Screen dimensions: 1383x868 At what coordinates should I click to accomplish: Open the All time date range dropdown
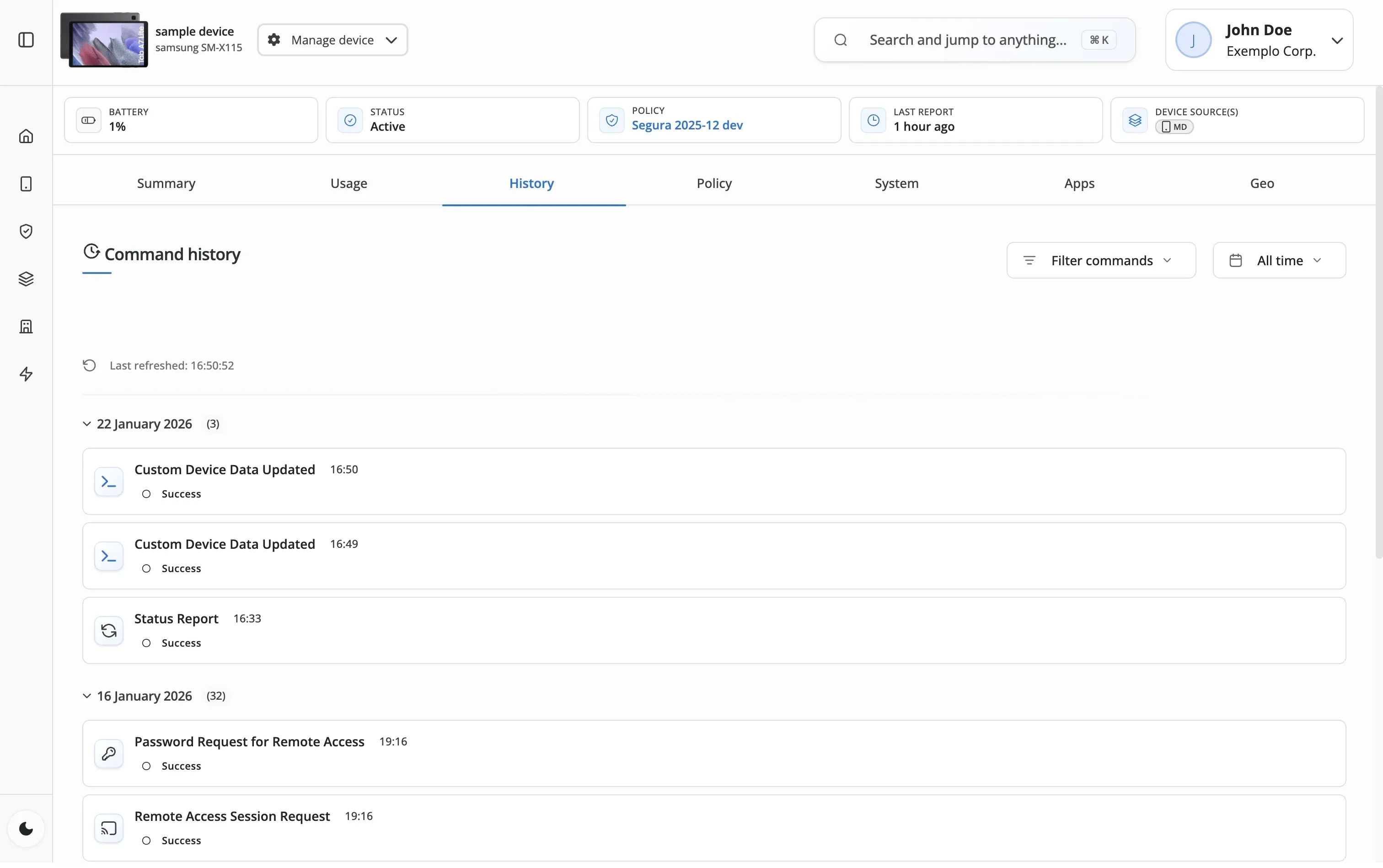coord(1279,260)
